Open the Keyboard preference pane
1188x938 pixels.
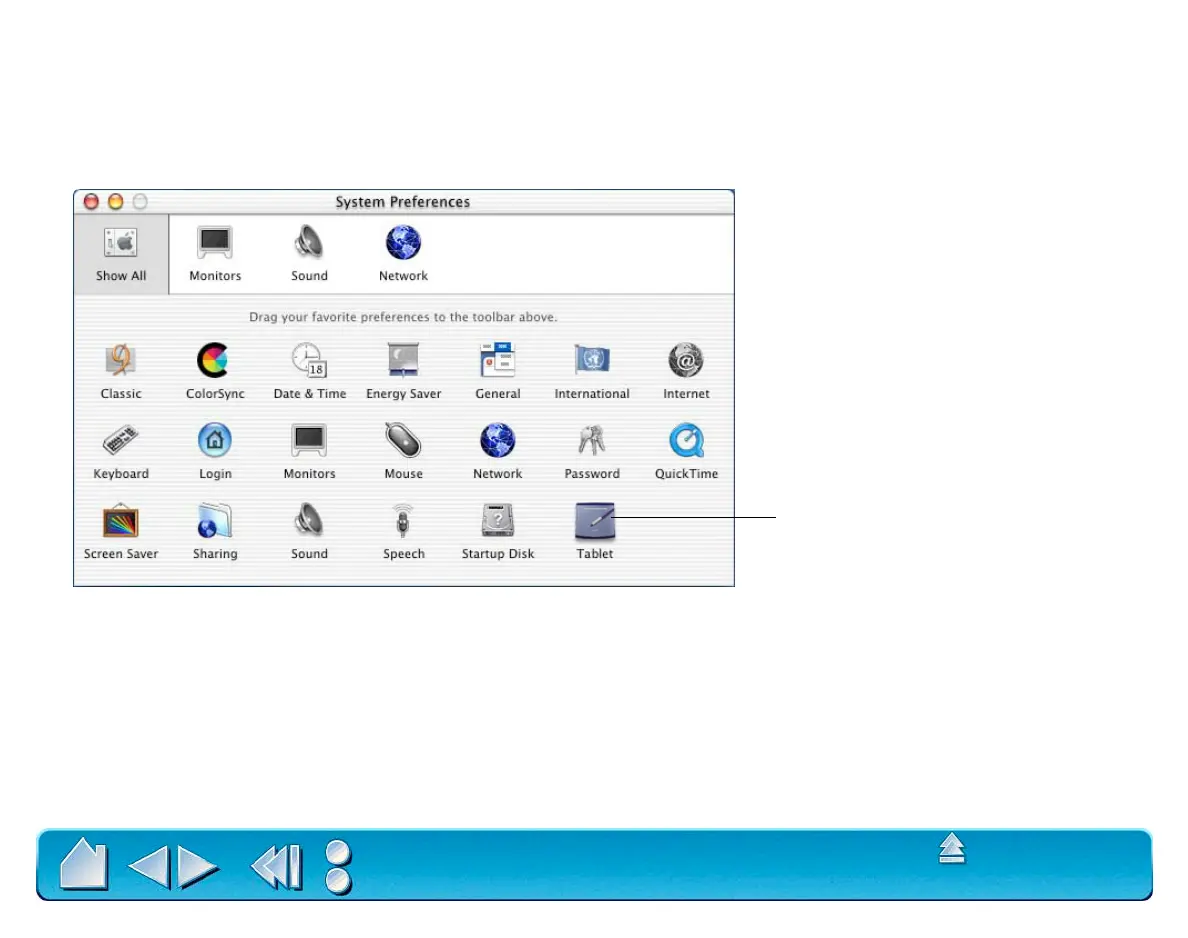click(121, 452)
